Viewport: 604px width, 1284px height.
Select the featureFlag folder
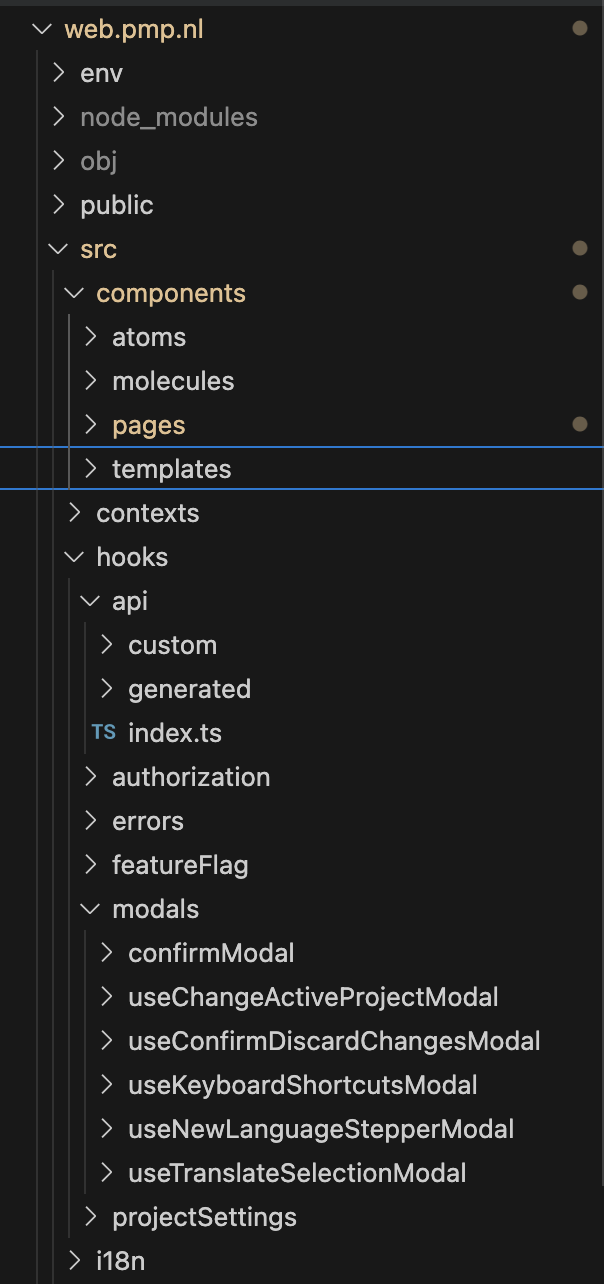coord(180,865)
